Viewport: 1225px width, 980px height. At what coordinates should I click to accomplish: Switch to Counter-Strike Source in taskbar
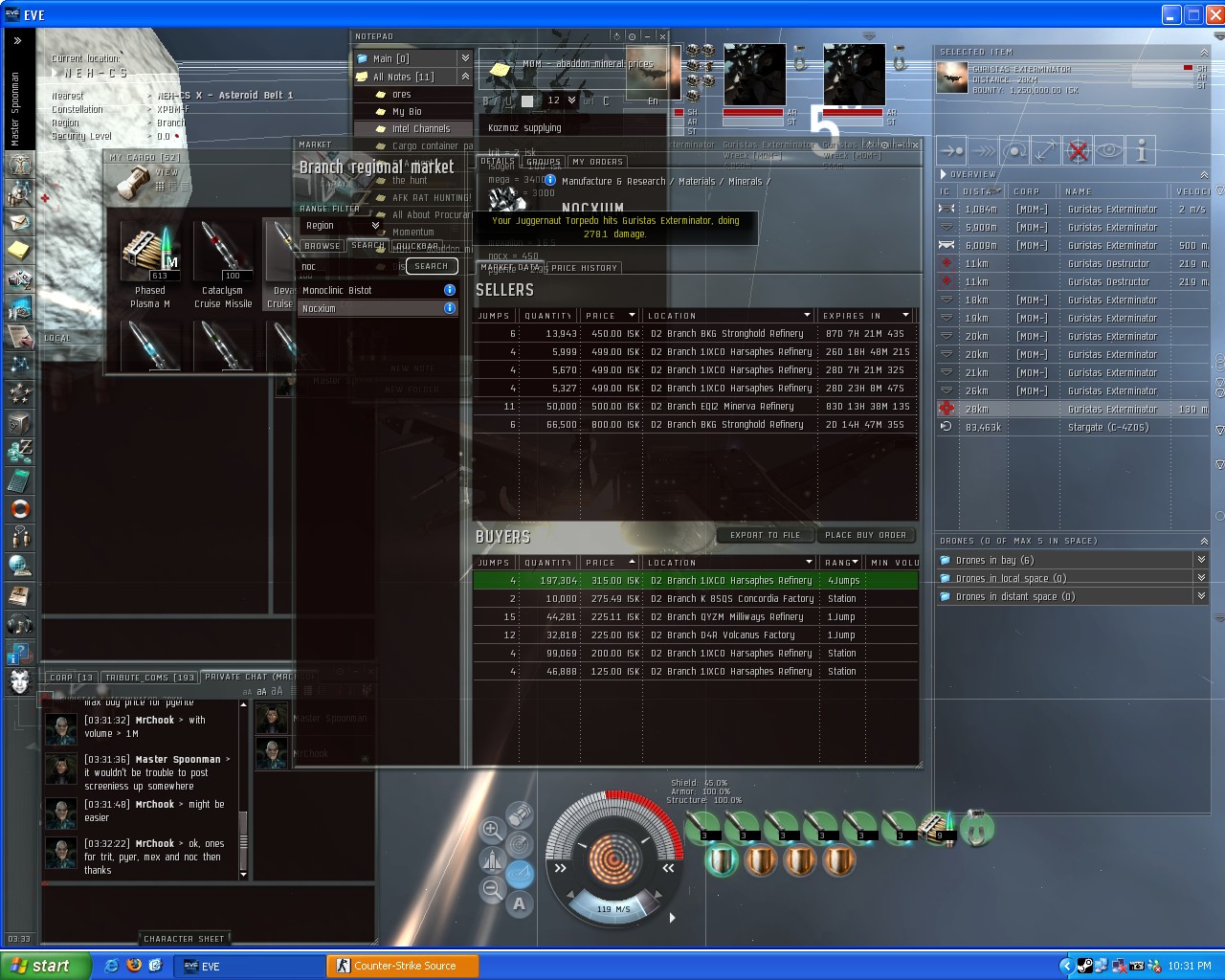pos(401,966)
